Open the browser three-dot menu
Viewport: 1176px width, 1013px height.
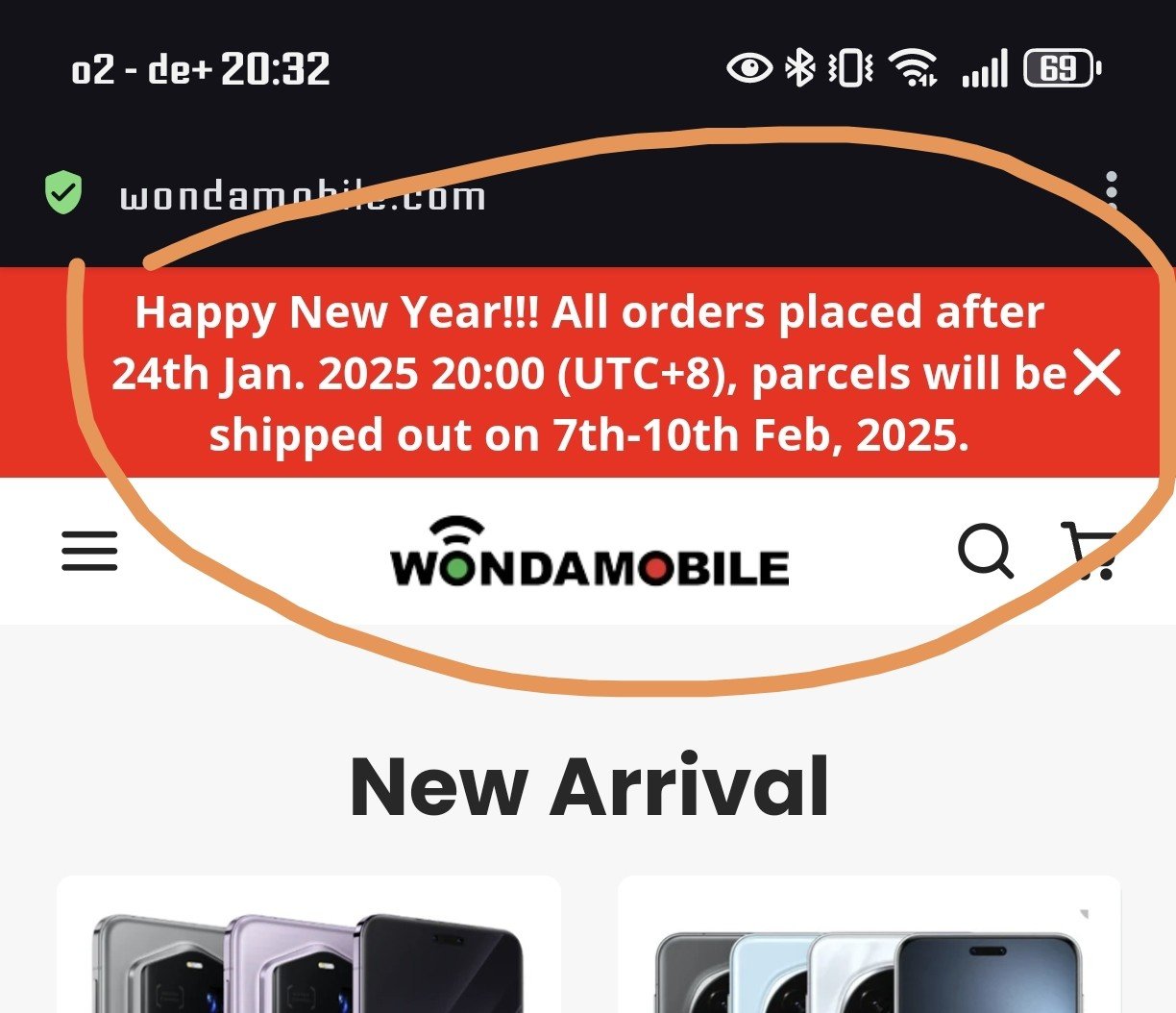click(x=1112, y=191)
